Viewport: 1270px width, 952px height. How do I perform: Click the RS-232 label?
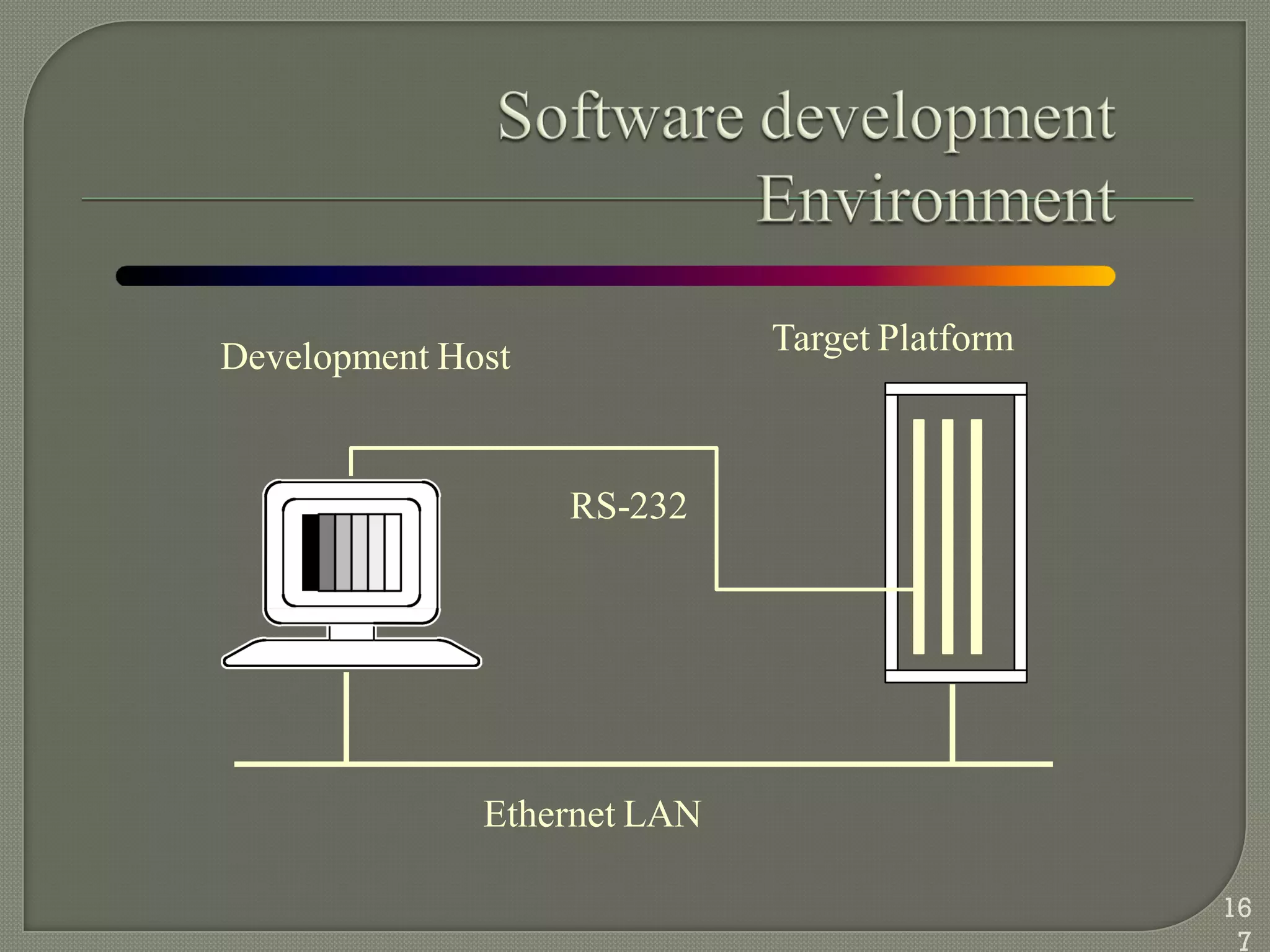tap(628, 506)
